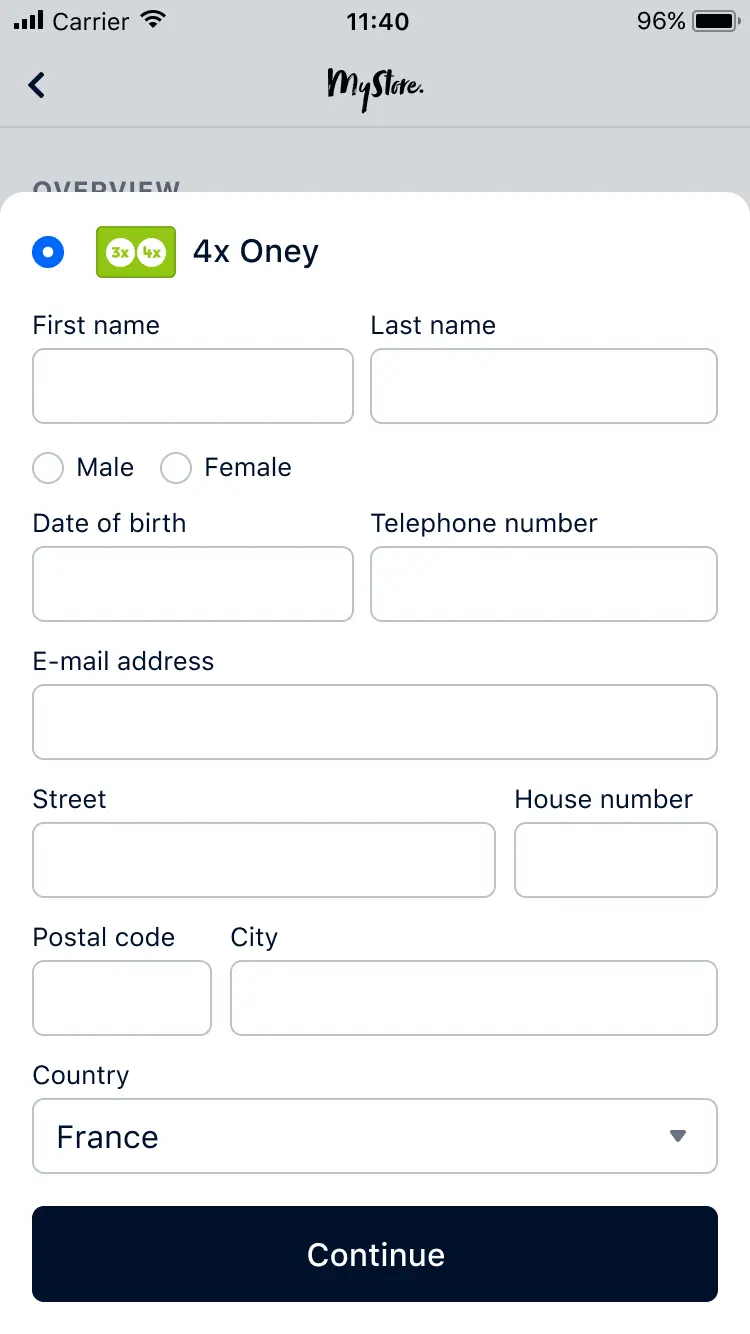Screen dimensions: 750x1334
Task: Tap the MyStore logo
Action: (x=375, y=85)
